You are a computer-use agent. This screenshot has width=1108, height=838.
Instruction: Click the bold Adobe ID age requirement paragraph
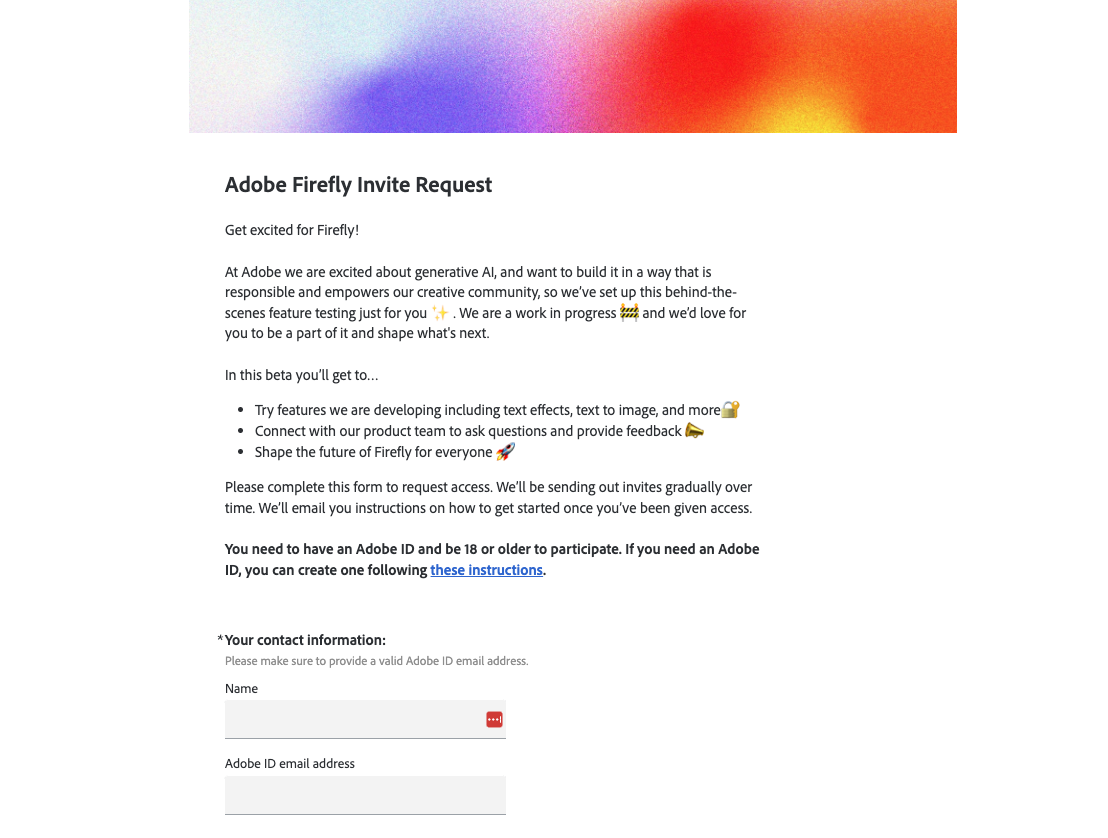pyautogui.click(x=490, y=559)
